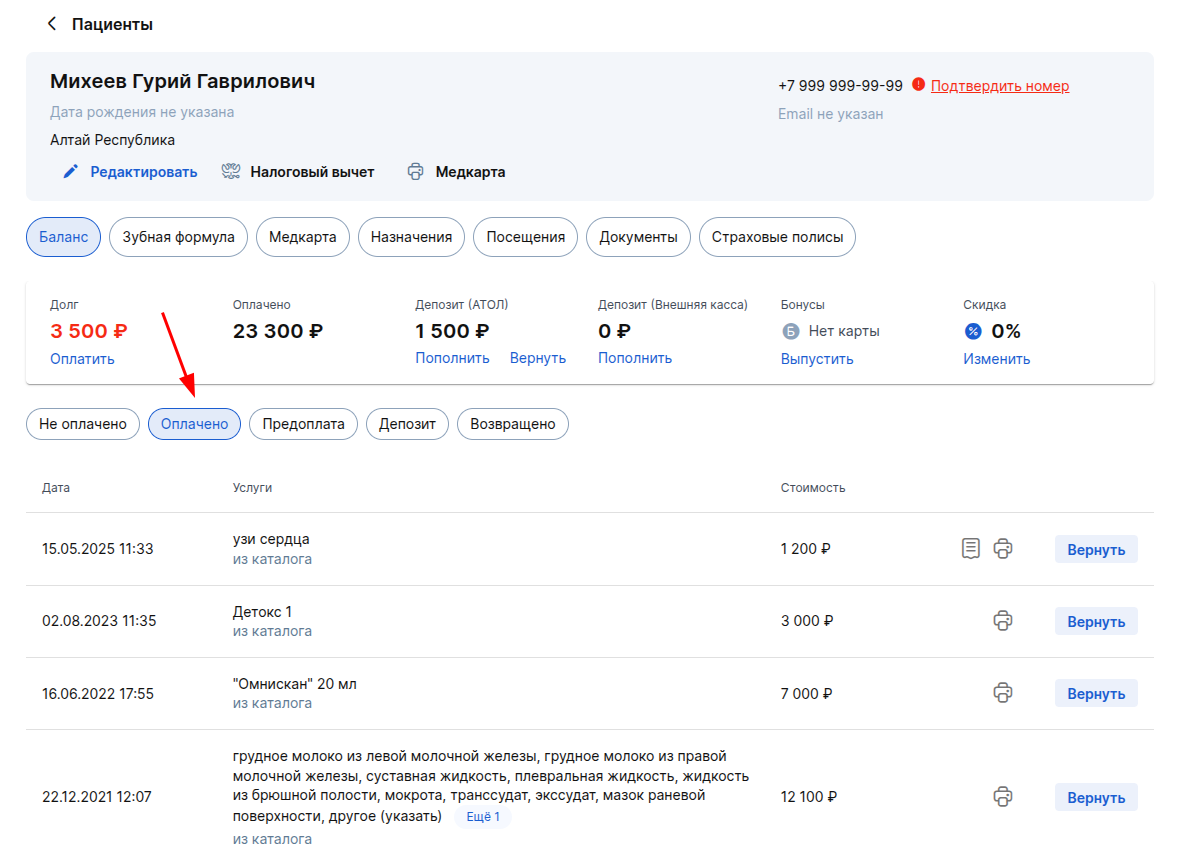The image size is (1177, 860).
Task: Click the debt amount 3 500 ₽
Action: (89, 331)
